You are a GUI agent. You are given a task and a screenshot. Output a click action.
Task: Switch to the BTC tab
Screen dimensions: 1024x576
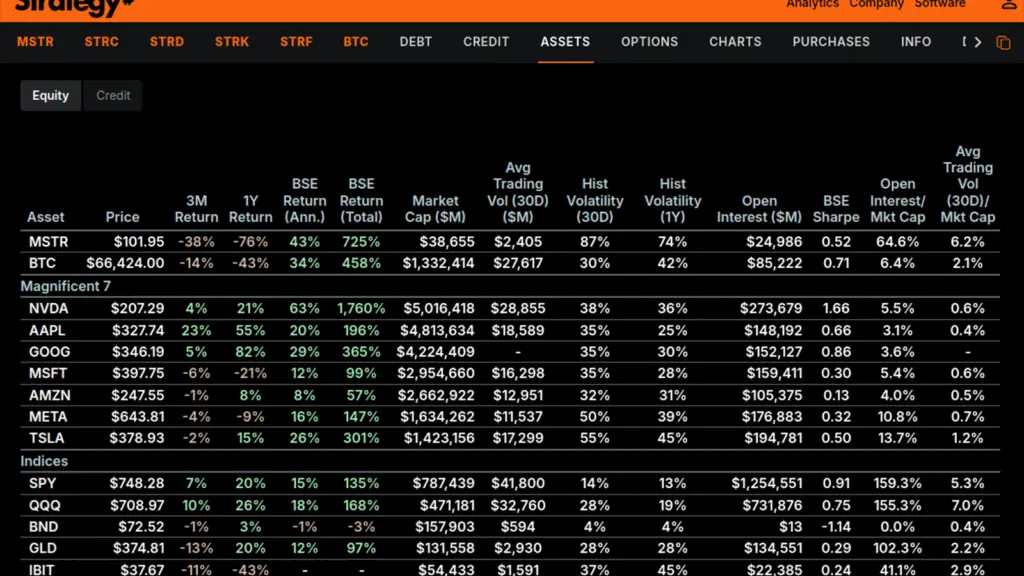[356, 42]
